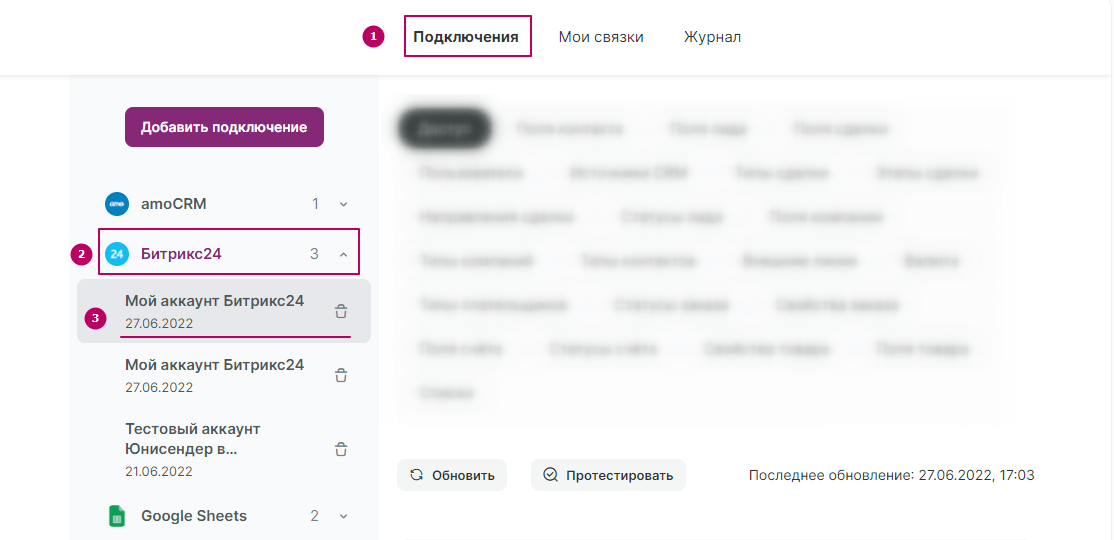This screenshot has width=1114, height=540.
Task: Click the Обновить refresh button
Action: pyautogui.click(x=452, y=475)
